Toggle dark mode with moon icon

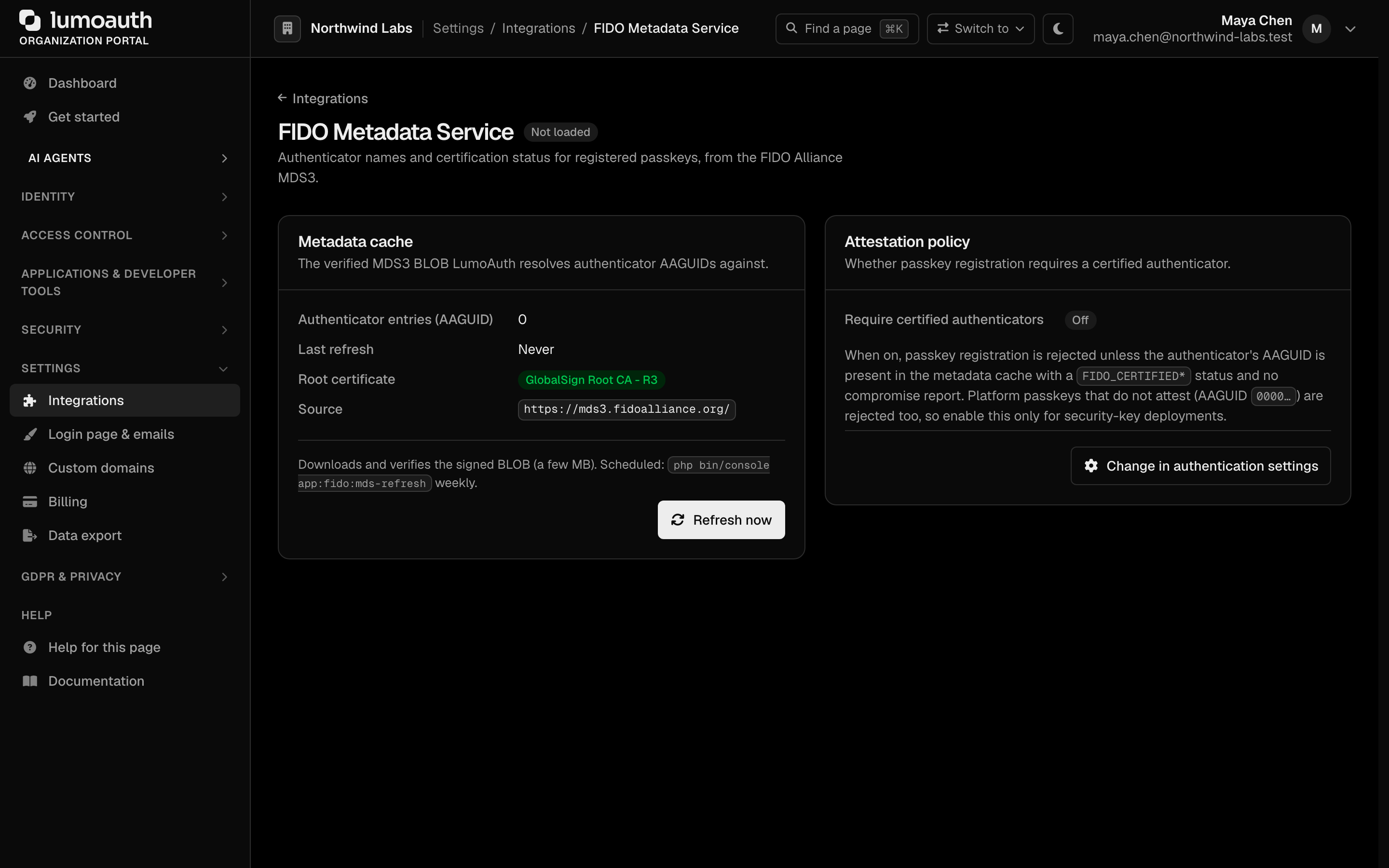1058,29
